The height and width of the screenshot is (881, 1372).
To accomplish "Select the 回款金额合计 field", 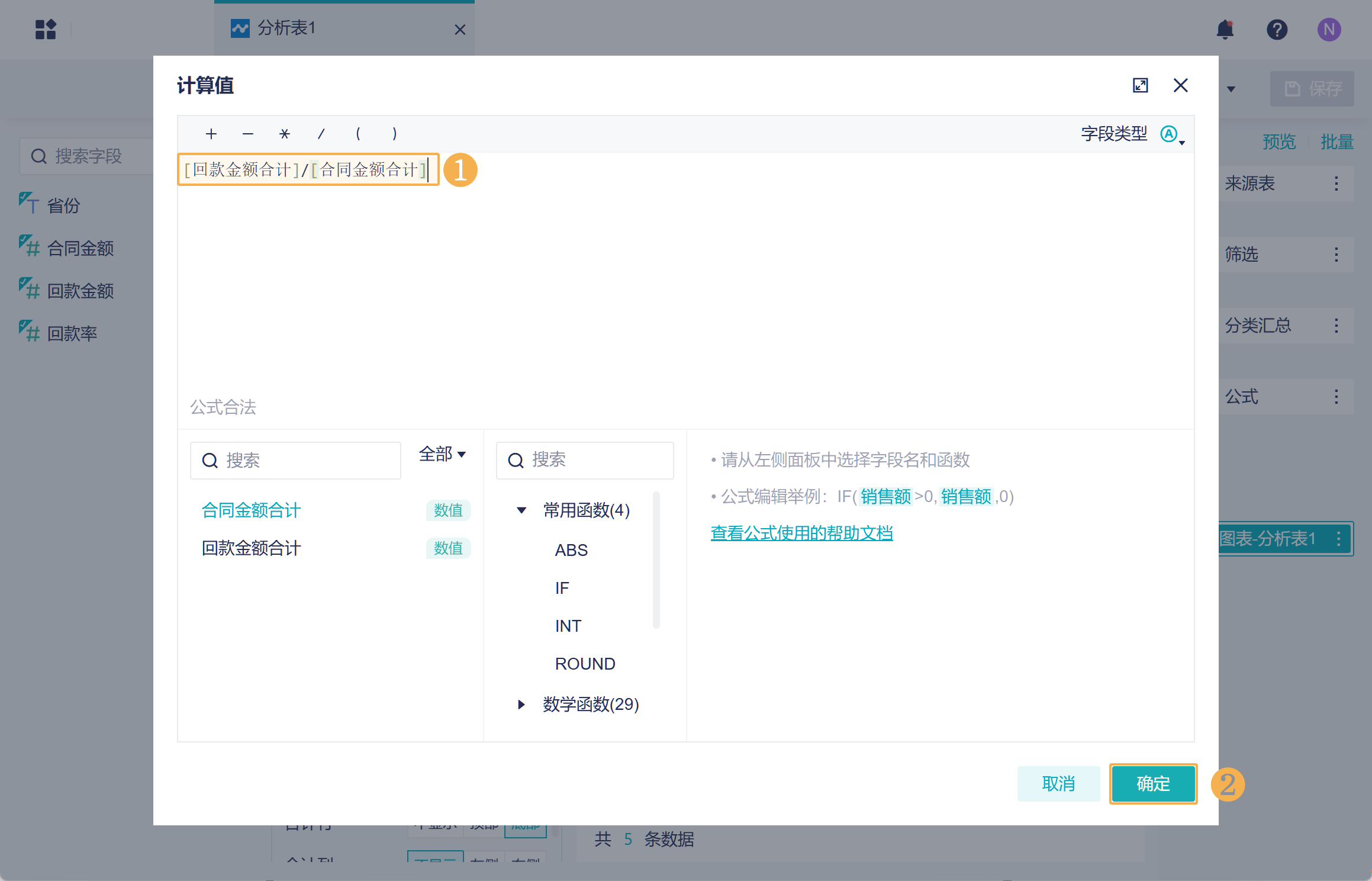I will (251, 548).
